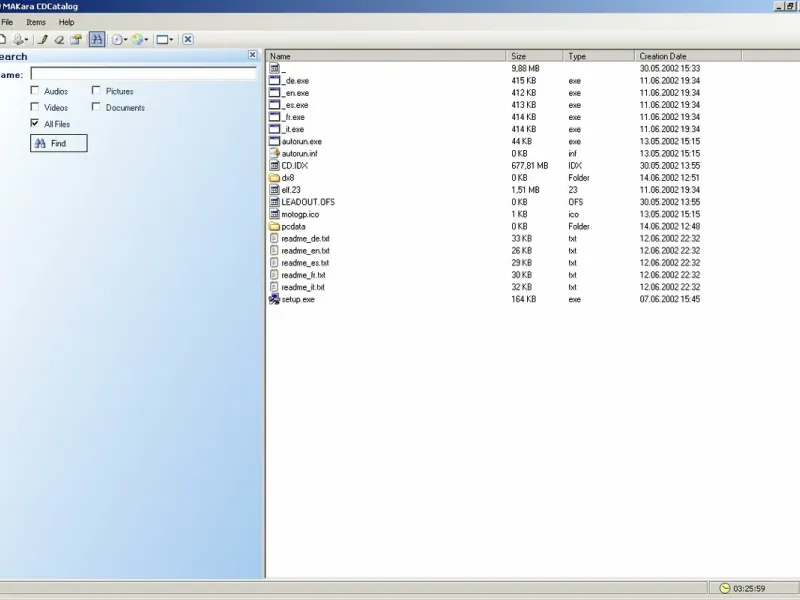Uncheck the All Files checkbox

pos(35,123)
